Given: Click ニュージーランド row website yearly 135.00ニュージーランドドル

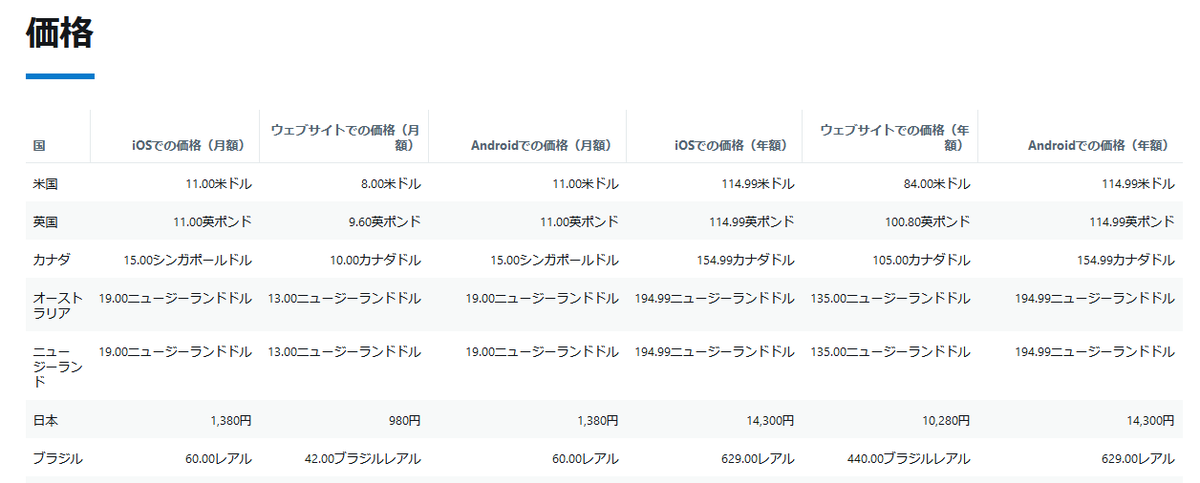Looking at the screenshot, I should (890, 351).
